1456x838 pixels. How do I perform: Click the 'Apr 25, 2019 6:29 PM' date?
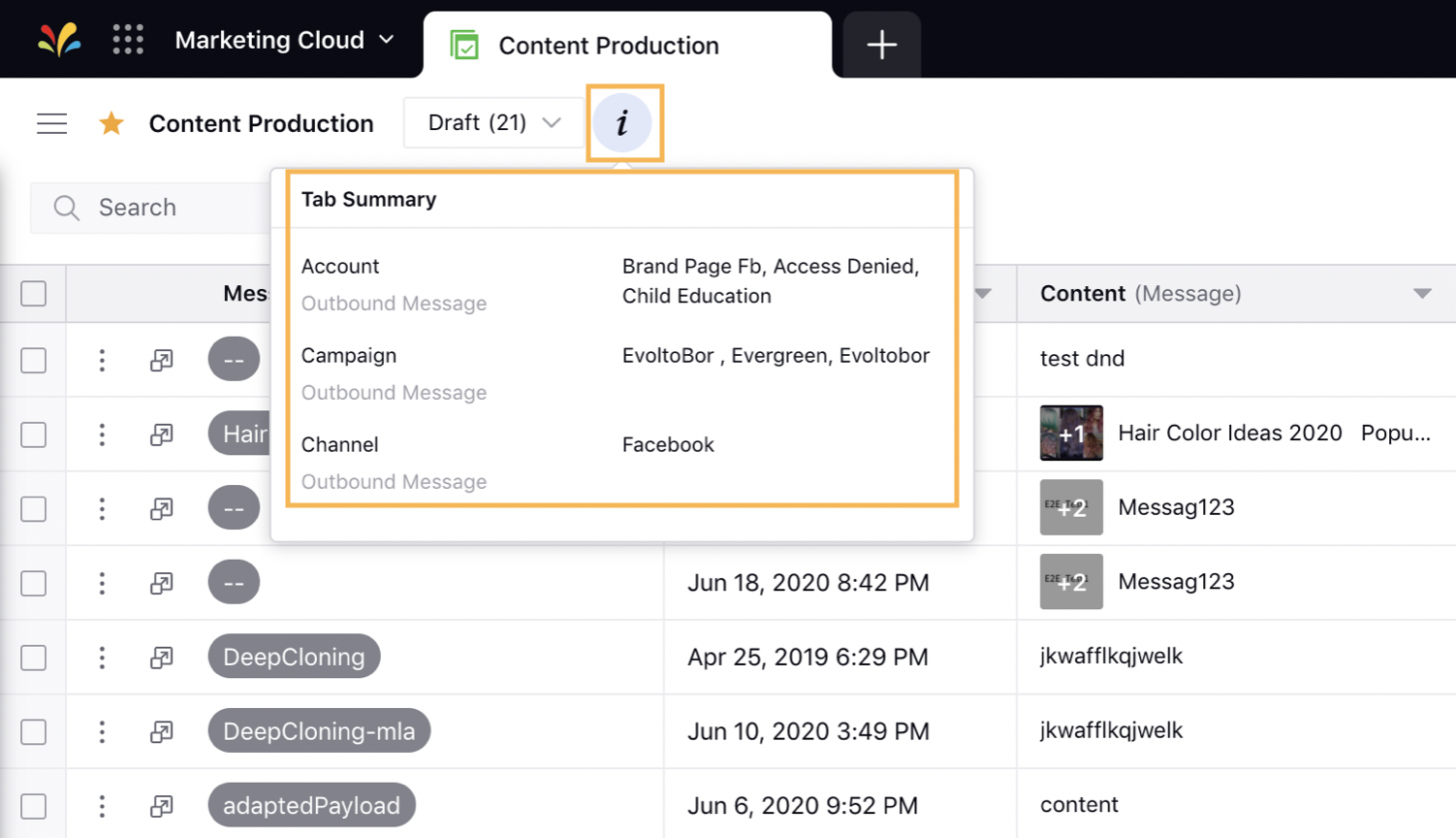pyautogui.click(x=807, y=657)
